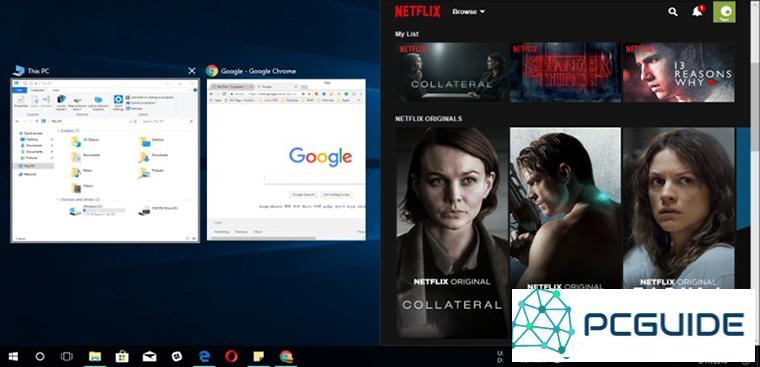Open Task View from the taskbar
Image resolution: width=760 pixels, height=367 pixels.
[x=67, y=356]
